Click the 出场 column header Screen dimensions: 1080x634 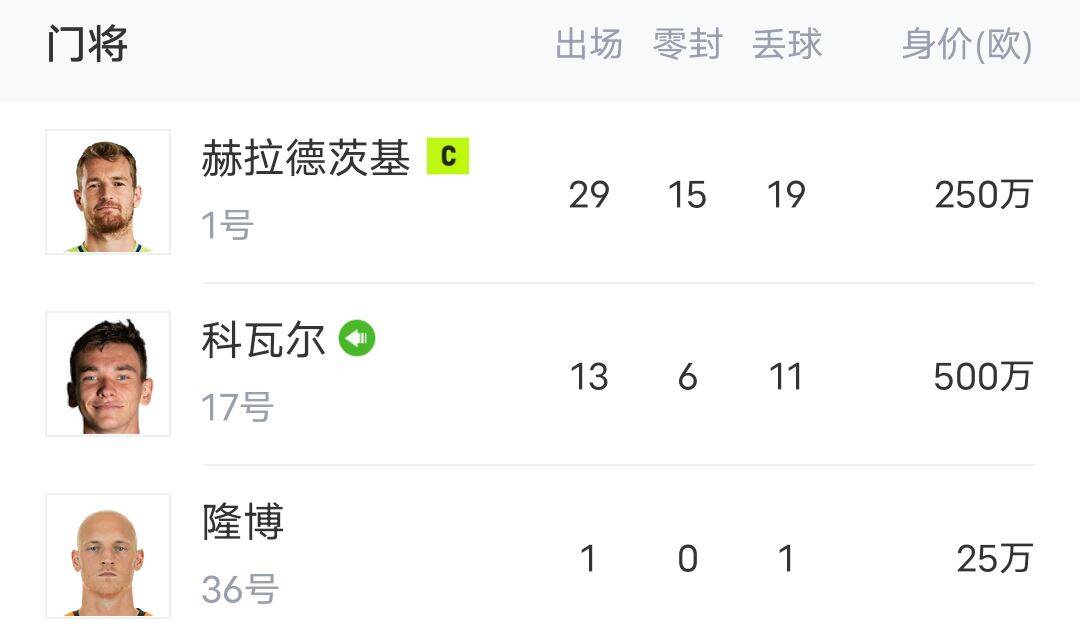(x=588, y=45)
